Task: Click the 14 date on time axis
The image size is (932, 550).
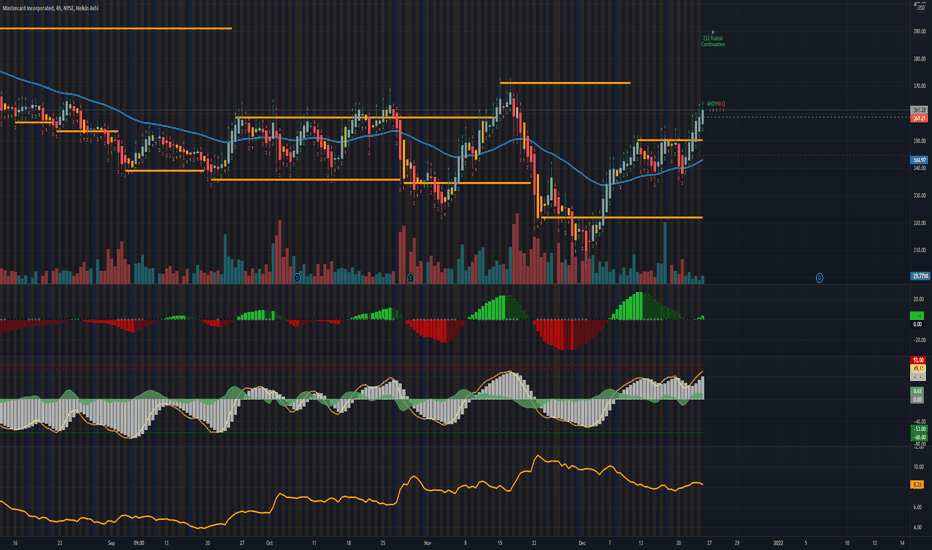Action: [902, 543]
